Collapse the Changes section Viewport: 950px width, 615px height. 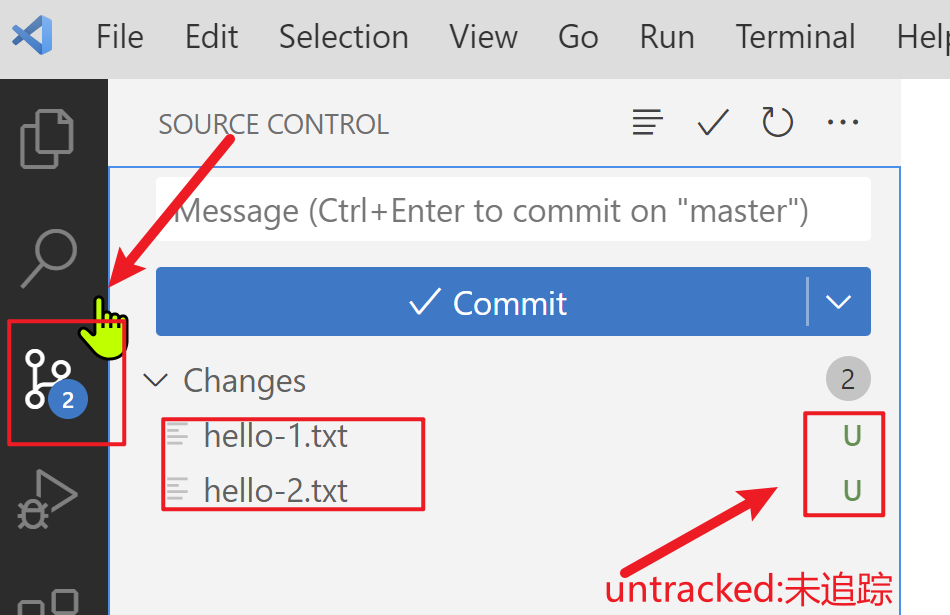tap(156, 380)
